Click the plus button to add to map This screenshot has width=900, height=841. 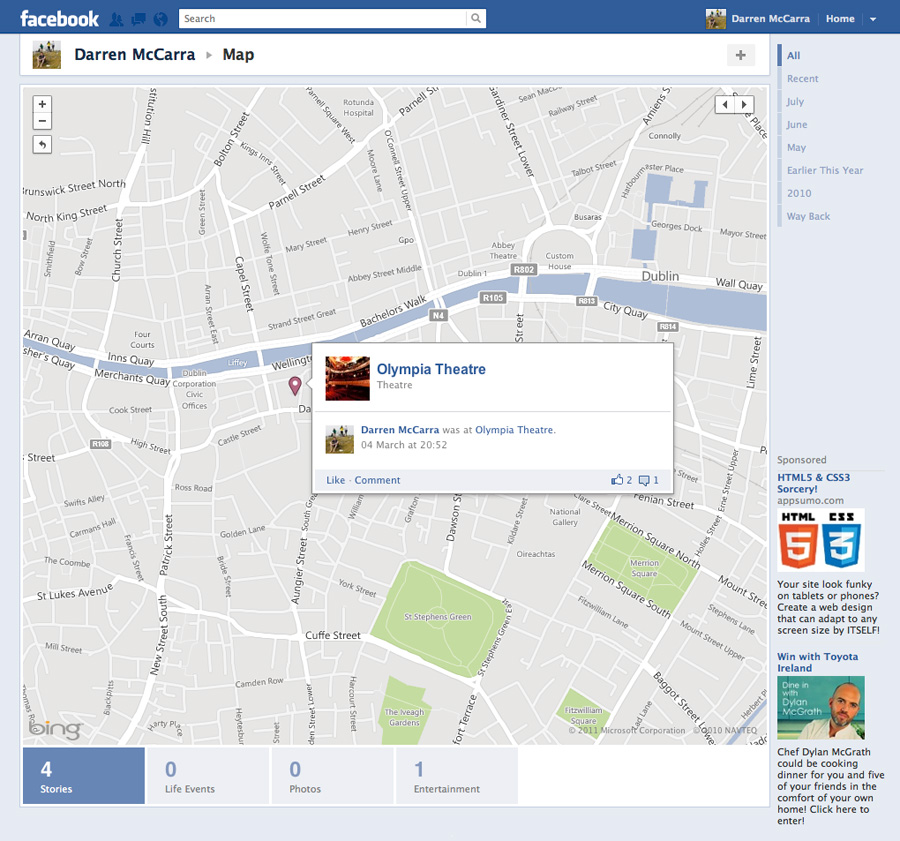coord(740,55)
